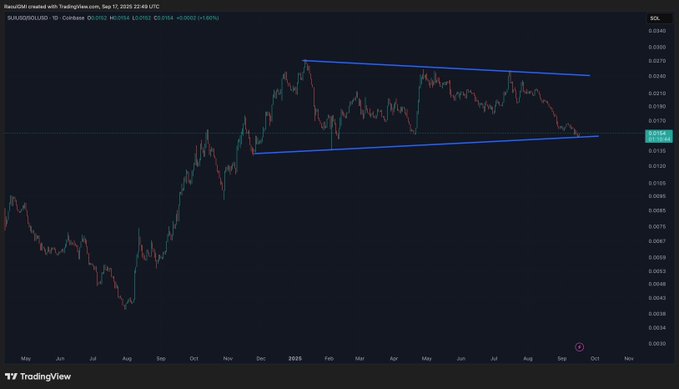Click the 0.0340 price axis label
Screen dimensions: 679x389
tap(656, 31)
